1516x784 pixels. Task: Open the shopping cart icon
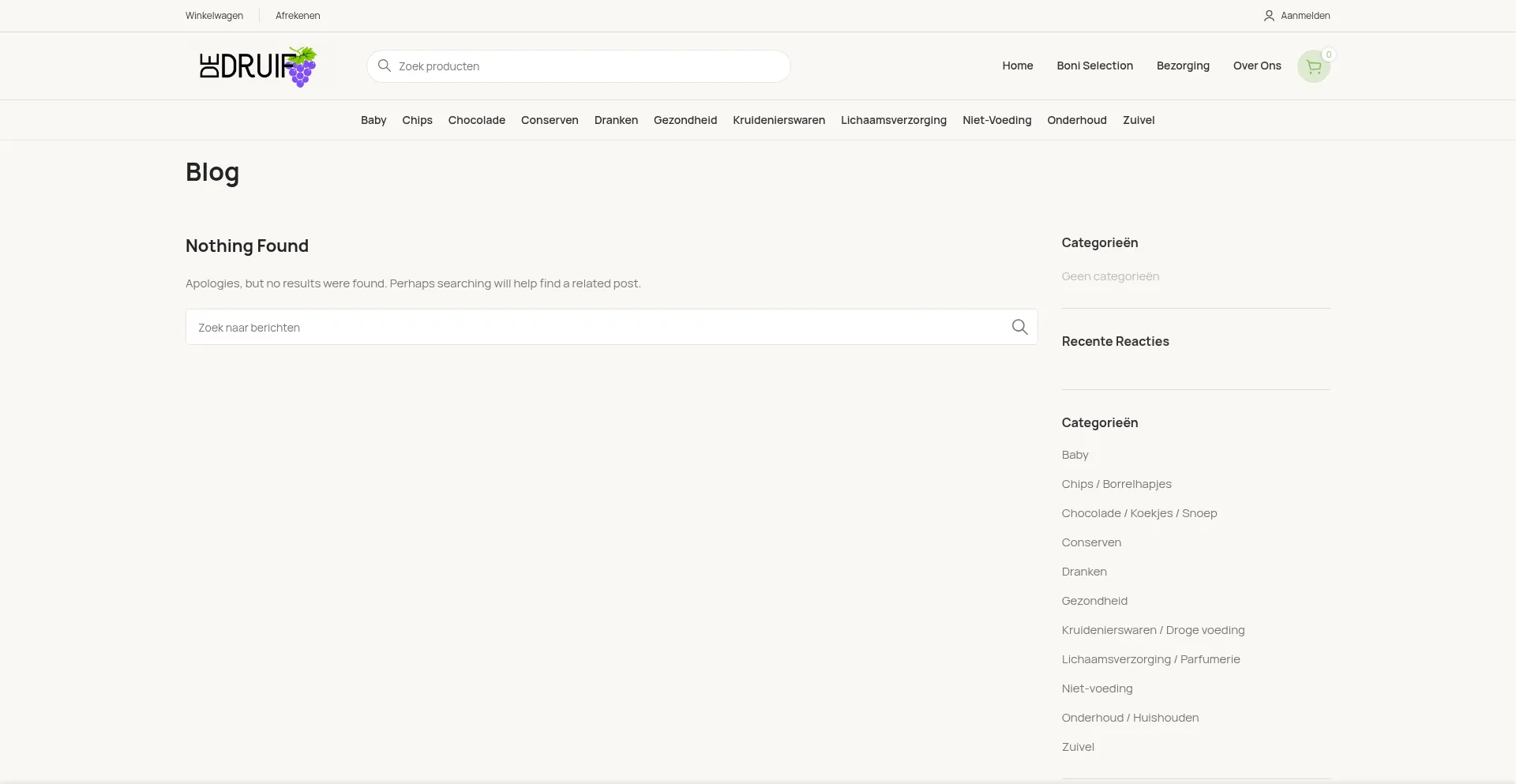coord(1313,67)
